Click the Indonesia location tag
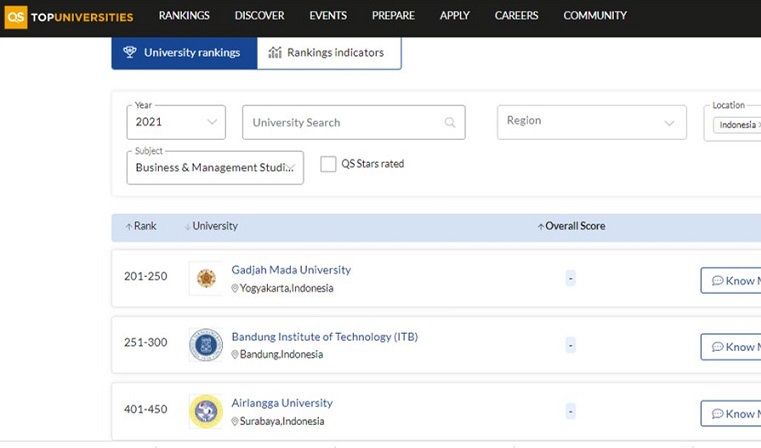Screen dimensions: 761x448 tap(737, 125)
